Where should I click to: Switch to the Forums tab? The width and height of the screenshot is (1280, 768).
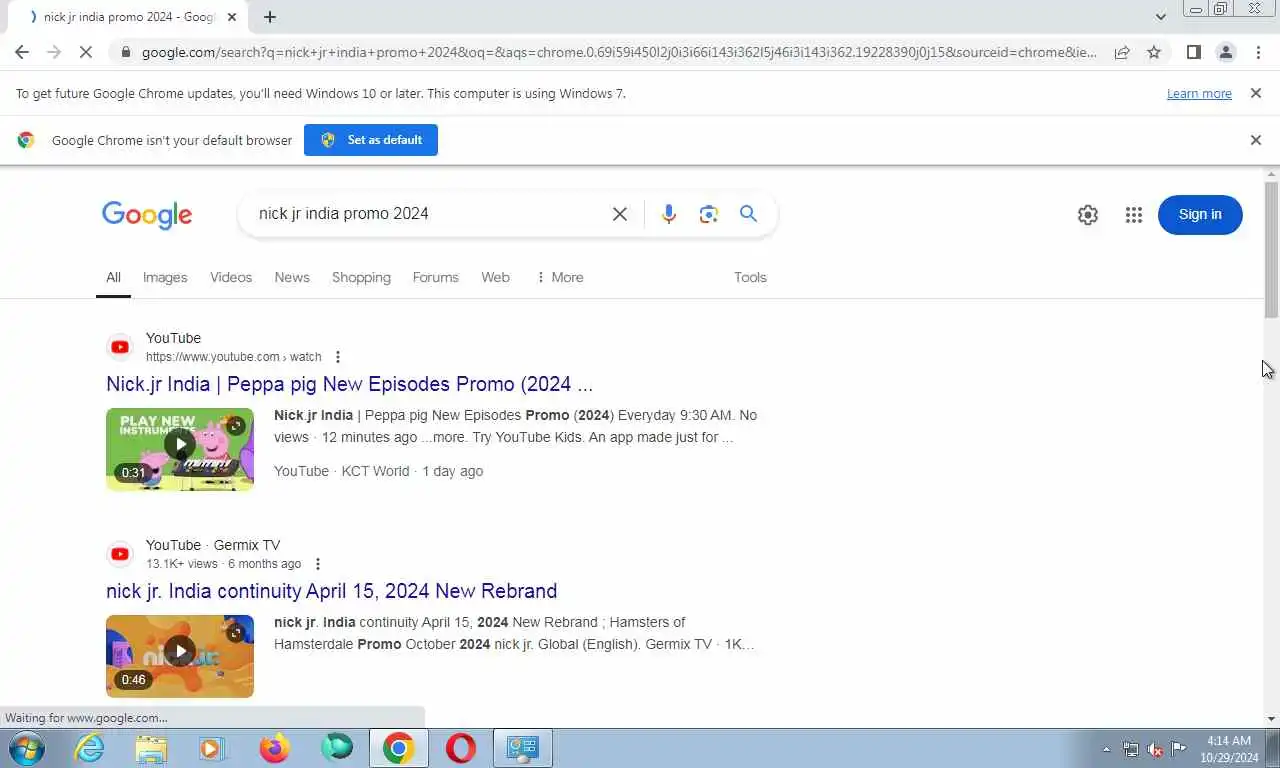click(x=435, y=277)
